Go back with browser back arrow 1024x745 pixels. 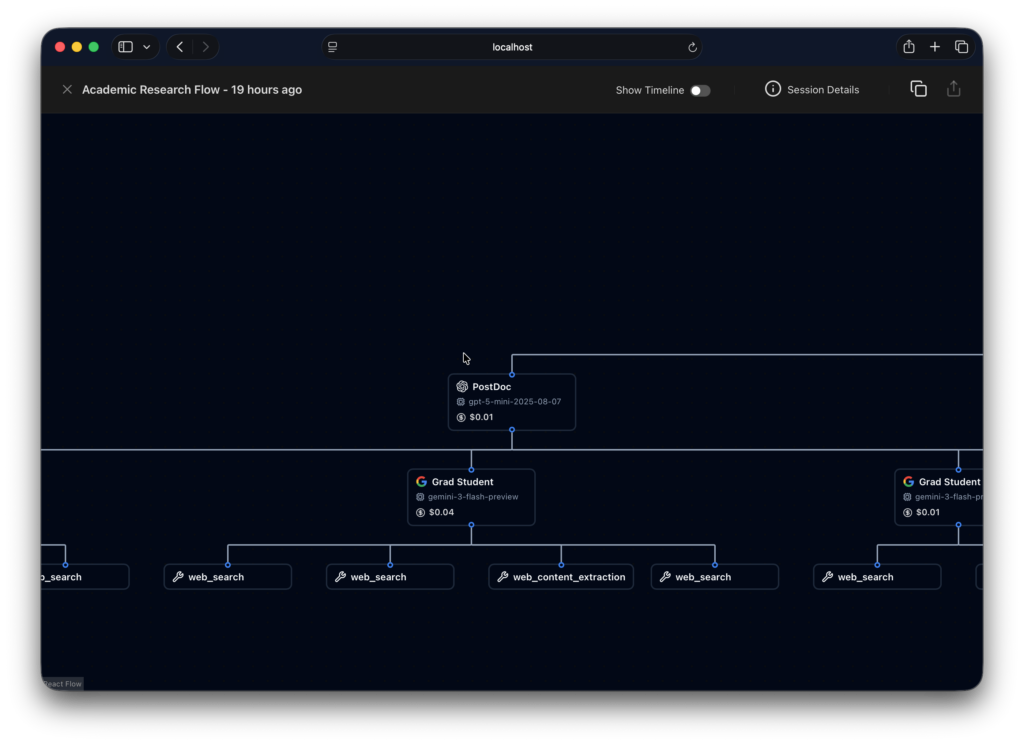point(180,47)
